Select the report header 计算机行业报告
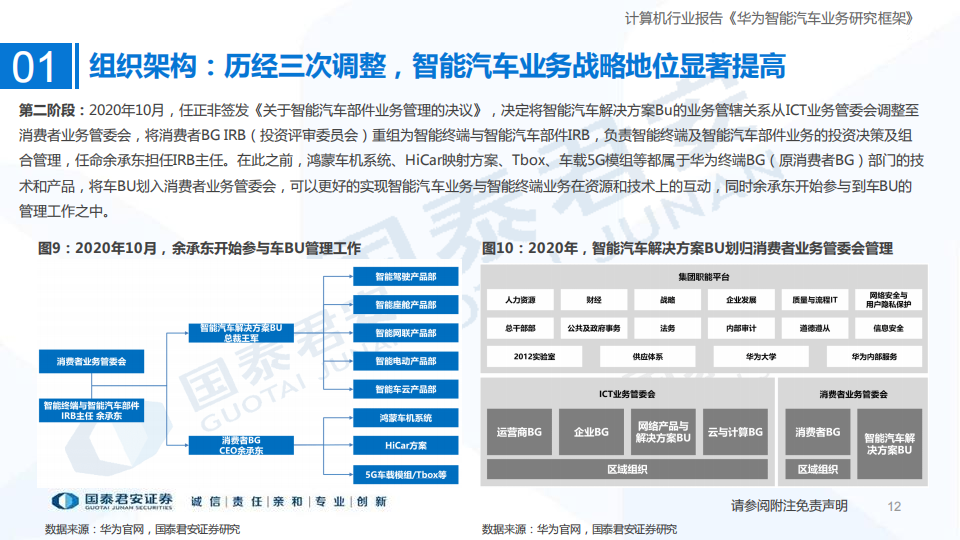Screen dimensions: 960x540 click(x=770, y=19)
